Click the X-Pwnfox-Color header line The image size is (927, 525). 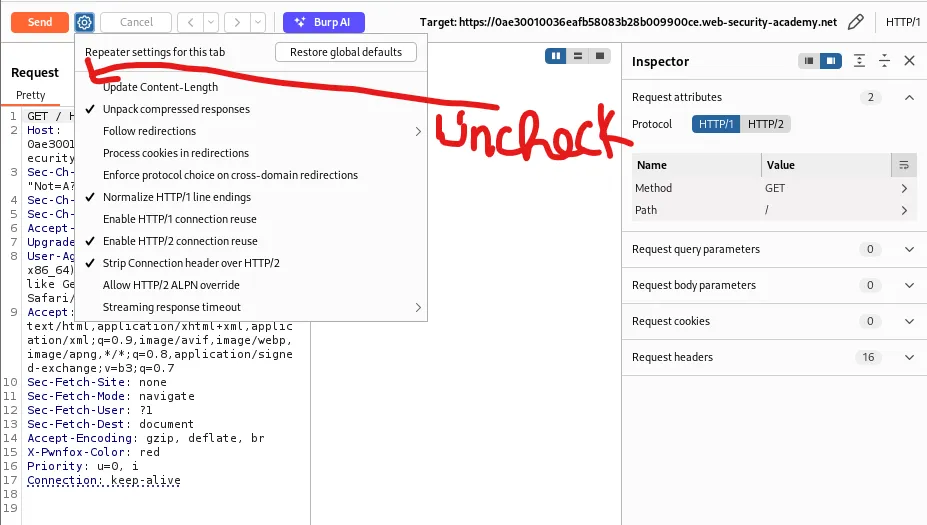(93, 452)
